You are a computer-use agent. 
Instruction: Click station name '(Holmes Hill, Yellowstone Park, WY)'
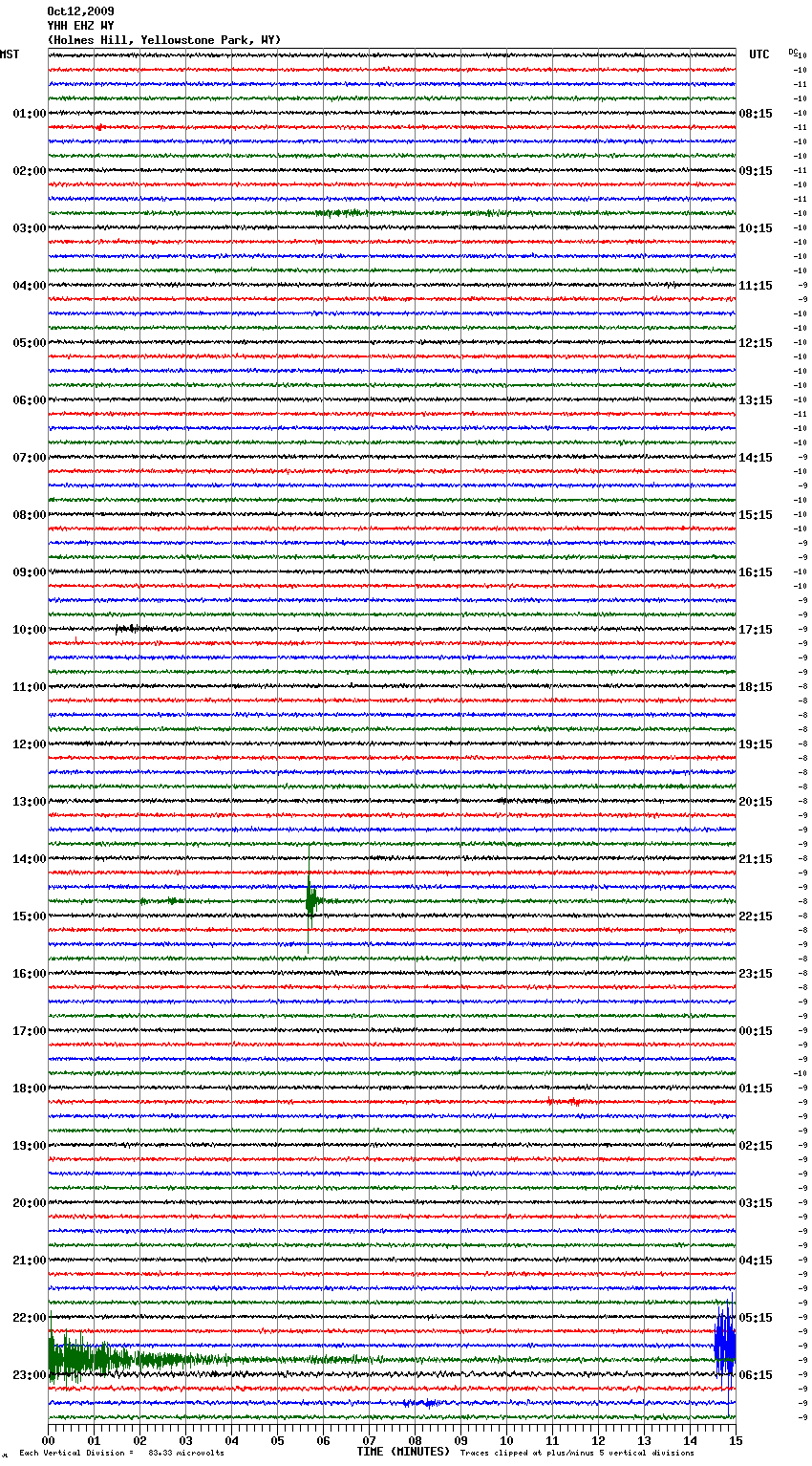(164, 40)
